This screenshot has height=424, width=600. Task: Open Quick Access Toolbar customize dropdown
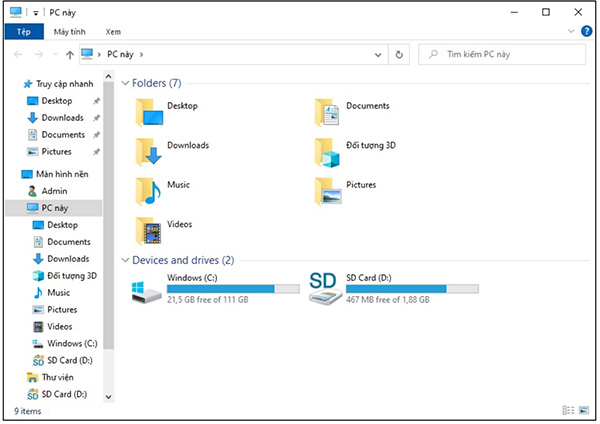point(36,13)
